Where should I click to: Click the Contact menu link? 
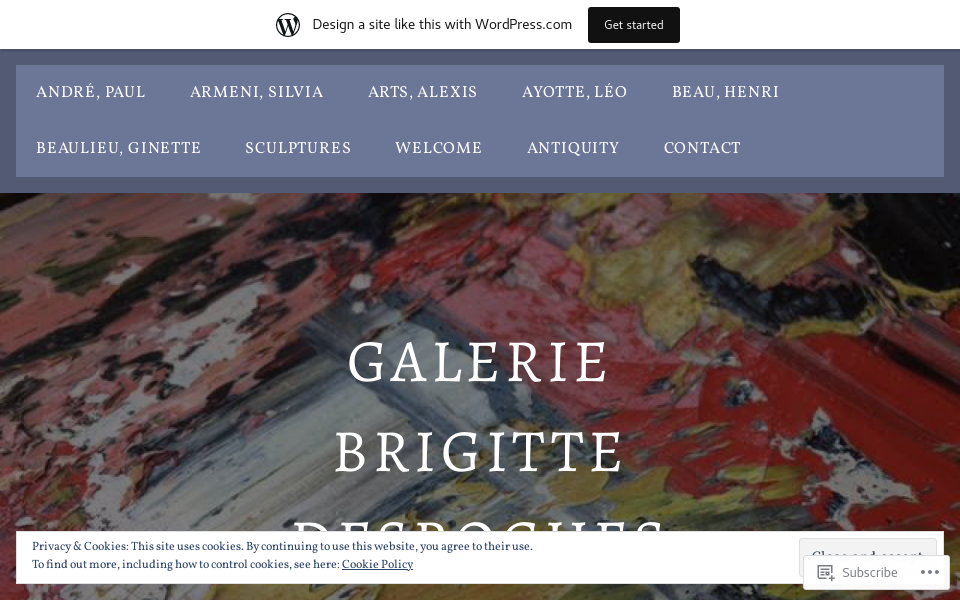coord(702,148)
